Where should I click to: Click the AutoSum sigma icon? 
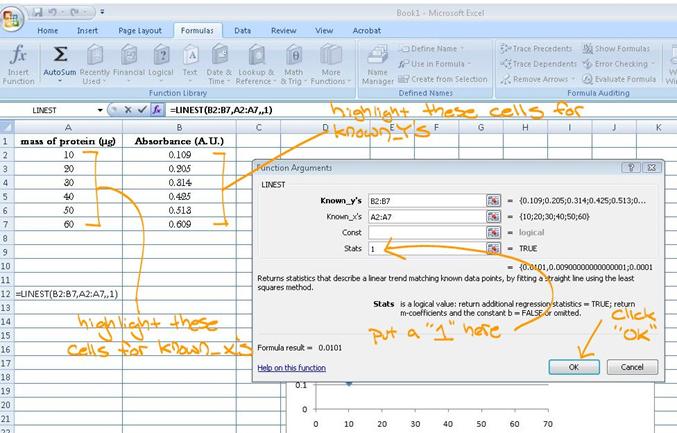60,55
